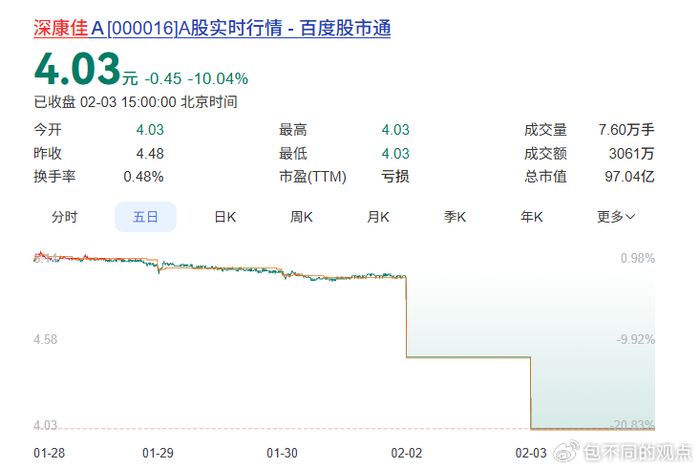This screenshot has width=700, height=470.
Task: Click the 最低 label
Action: (293, 154)
